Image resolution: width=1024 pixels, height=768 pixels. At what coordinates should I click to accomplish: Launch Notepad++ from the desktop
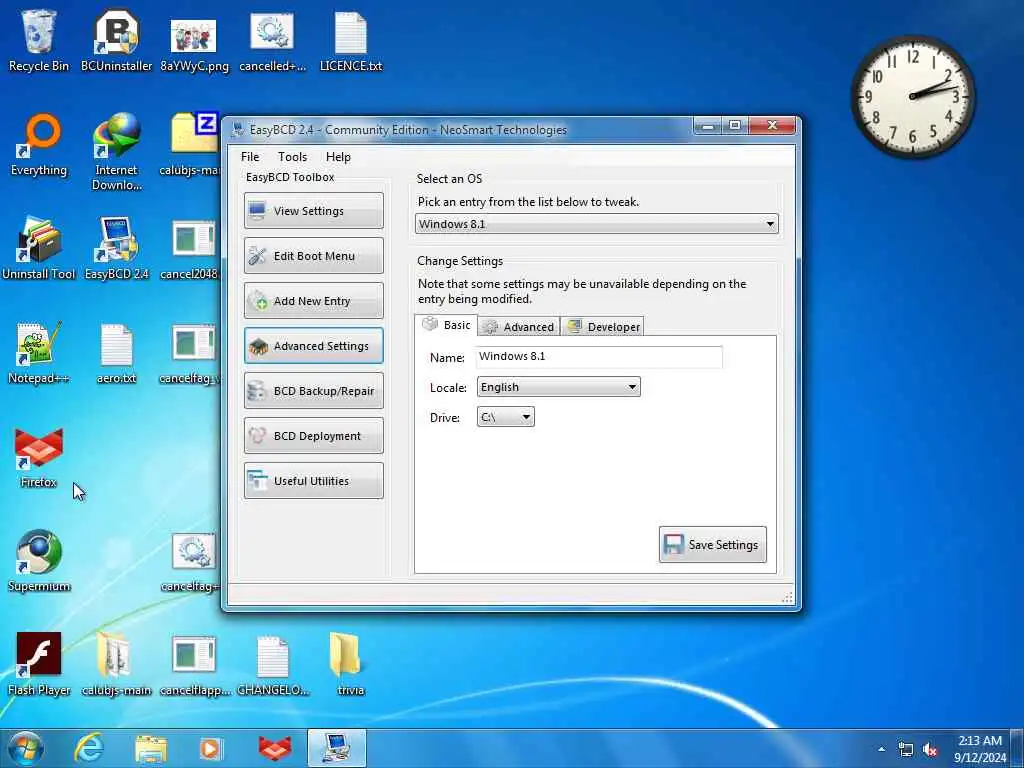(39, 353)
